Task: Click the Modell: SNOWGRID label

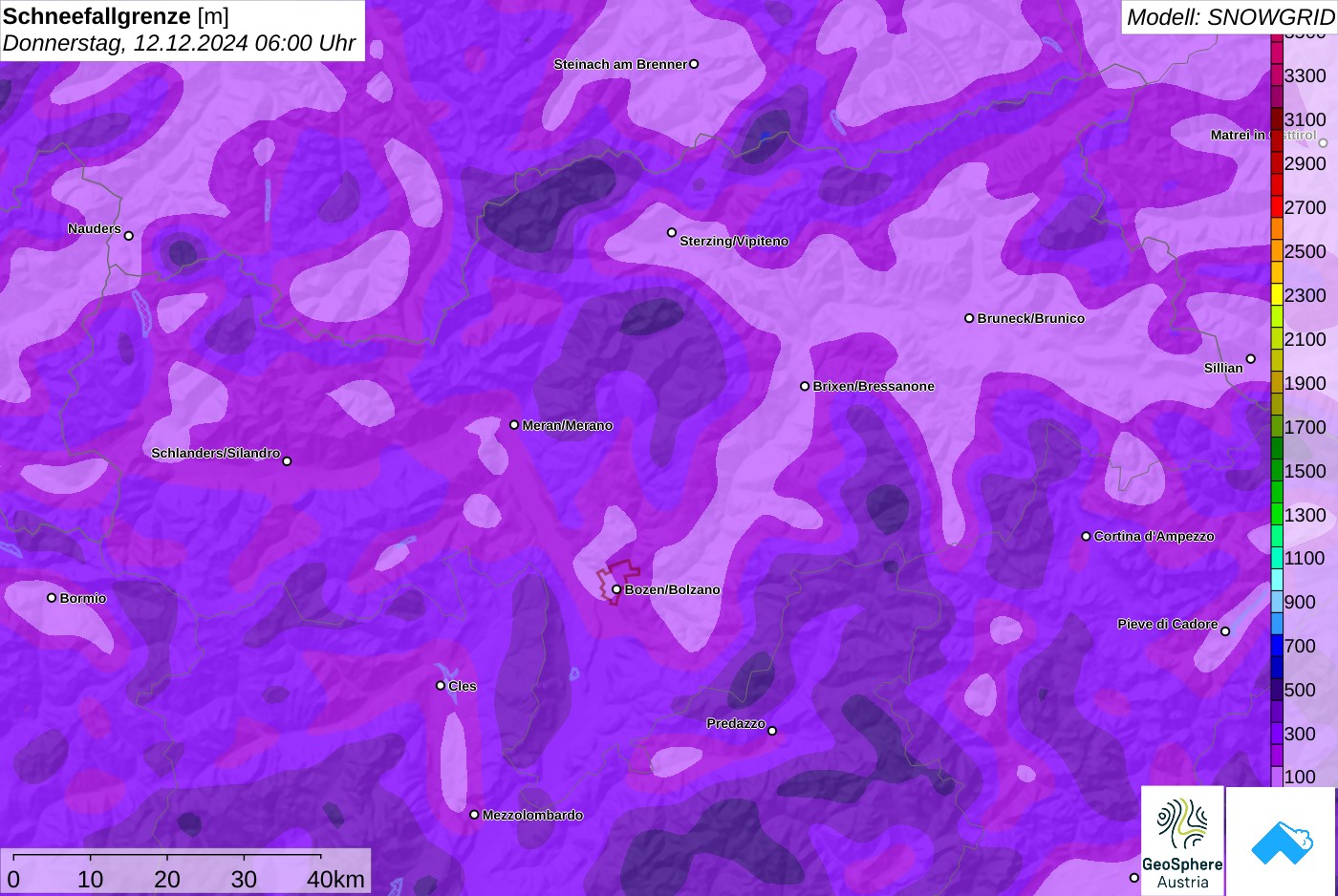Action: [x=1230, y=17]
